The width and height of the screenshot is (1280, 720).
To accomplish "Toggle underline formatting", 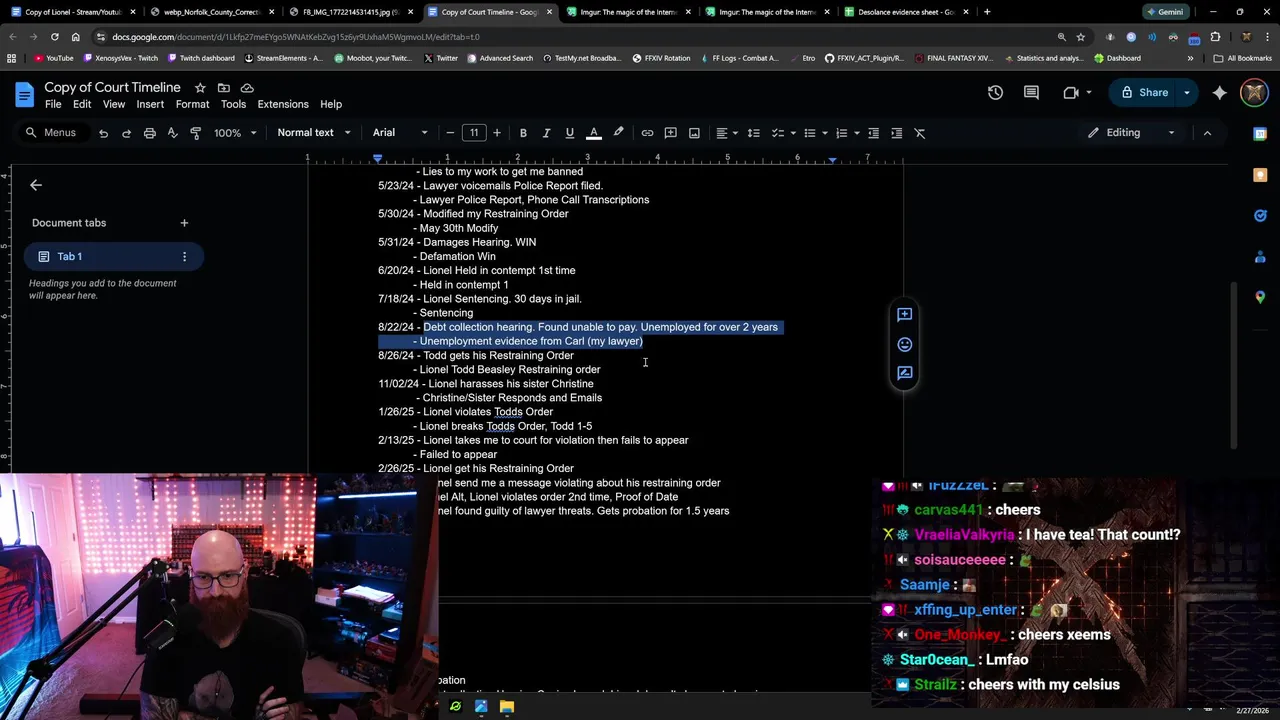I will click(570, 133).
